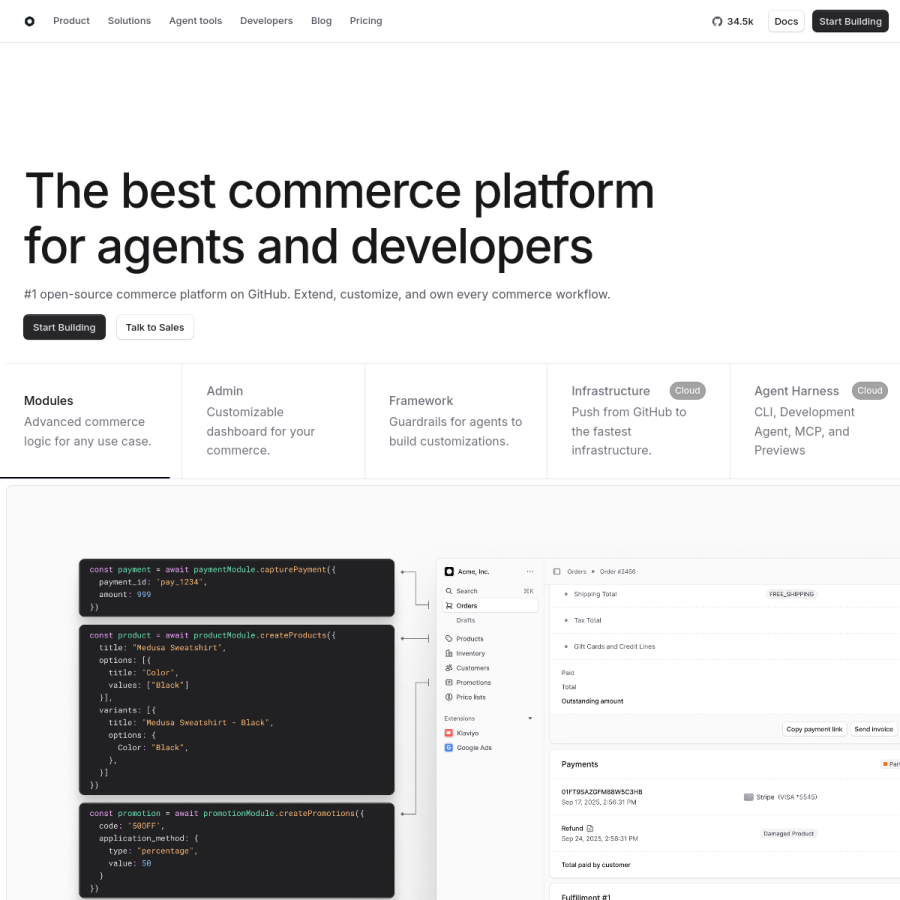Select the Infrastructure tab
This screenshot has width=900, height=900.
pos(638,421)
